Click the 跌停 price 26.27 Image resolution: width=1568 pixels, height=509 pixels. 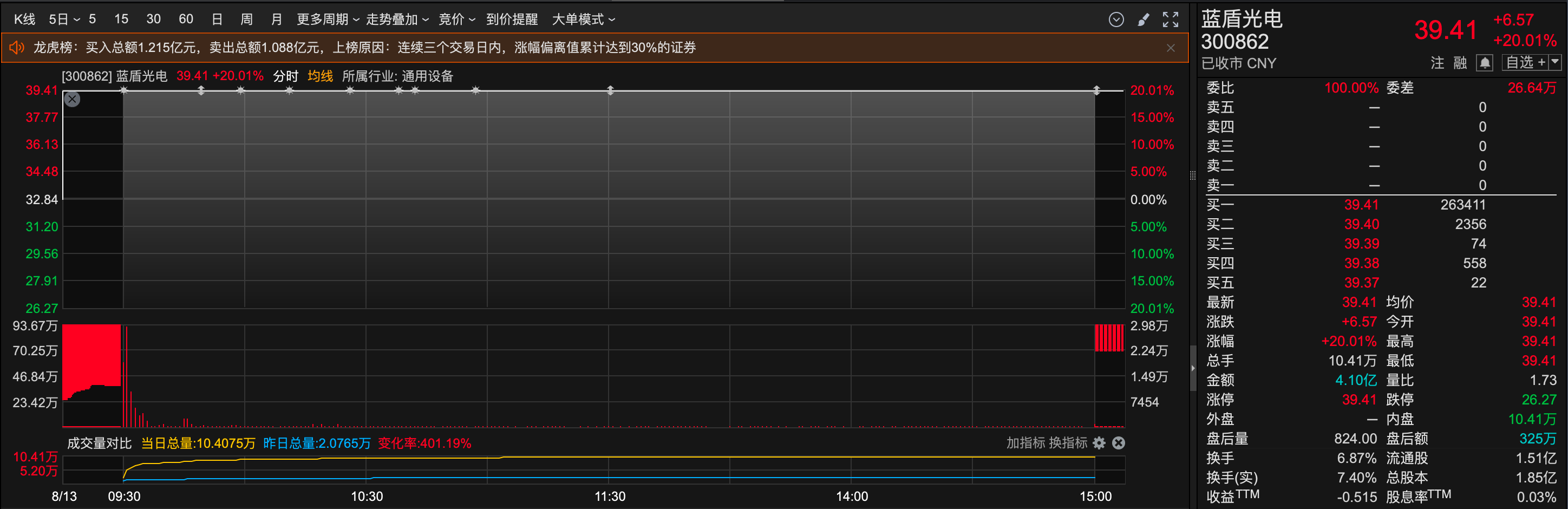1539,400
